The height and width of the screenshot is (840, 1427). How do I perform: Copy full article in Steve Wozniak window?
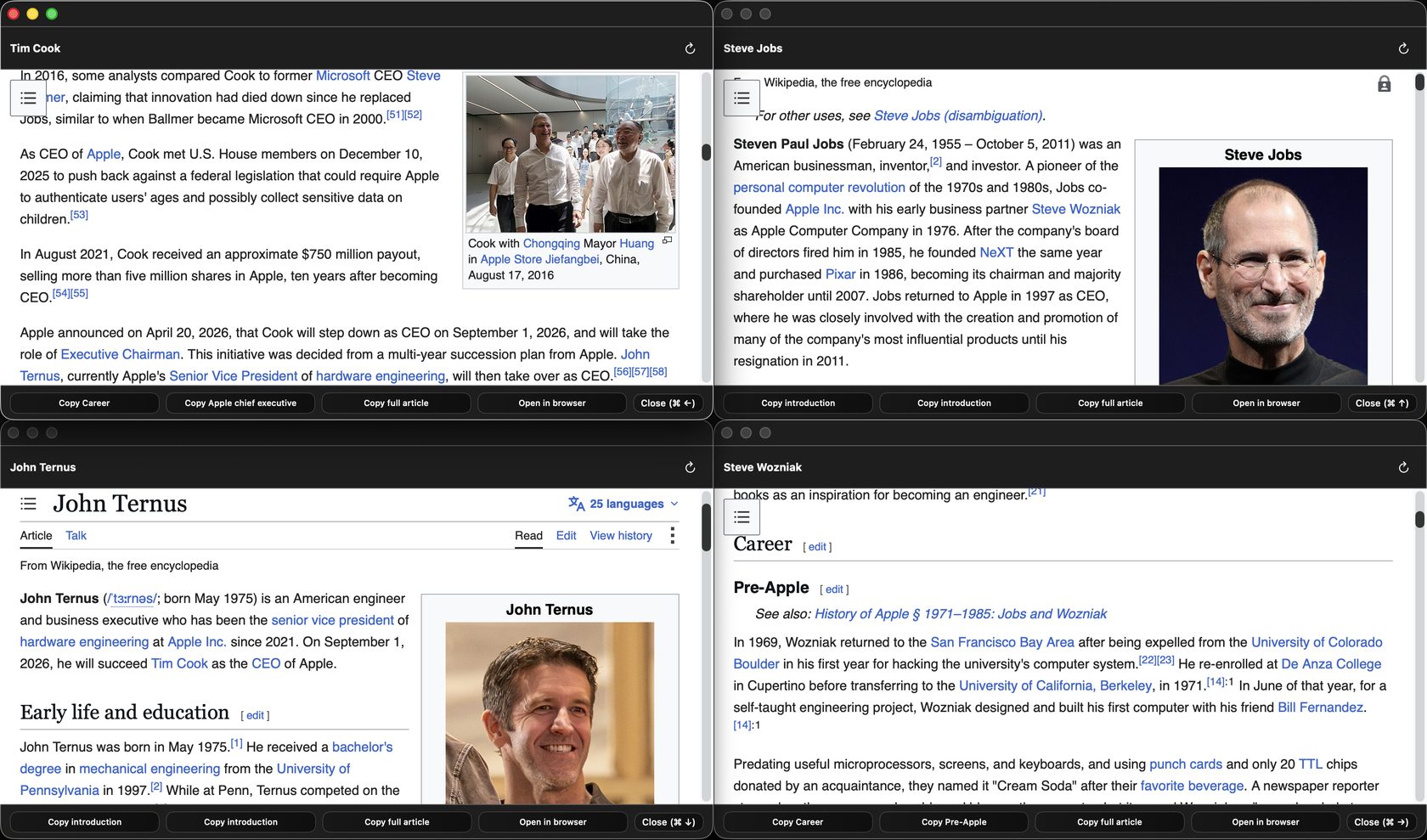[x=1109, y=822]
